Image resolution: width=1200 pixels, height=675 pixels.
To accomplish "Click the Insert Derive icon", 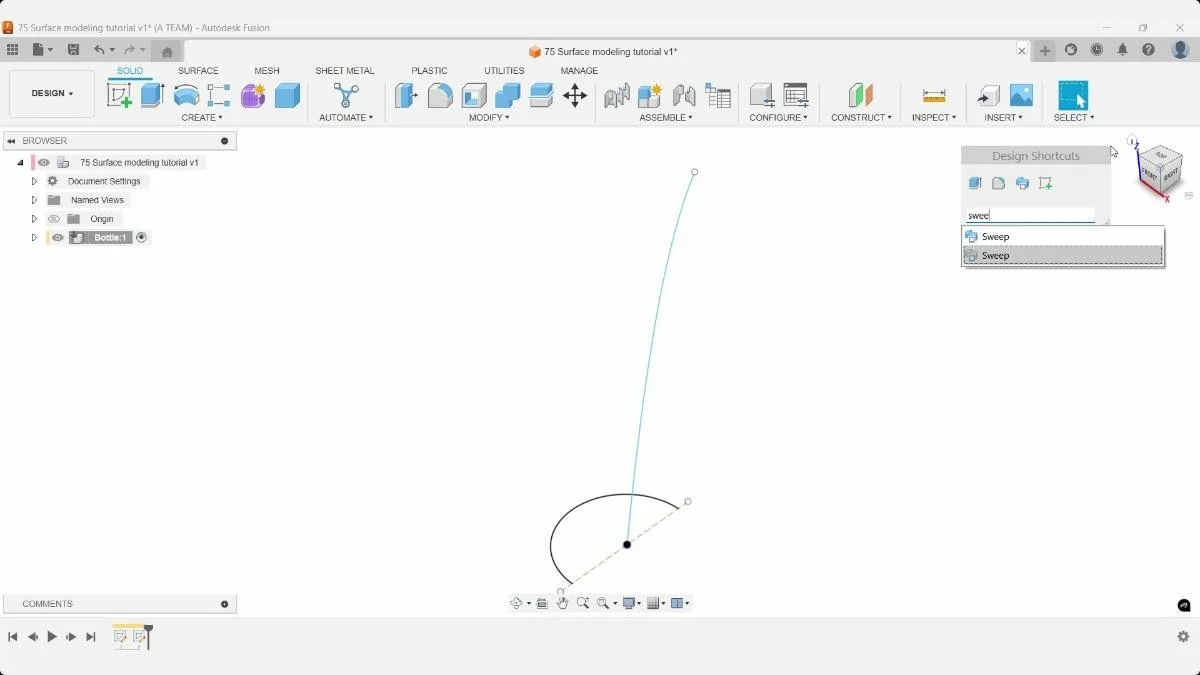I will (x=988, y=96).
